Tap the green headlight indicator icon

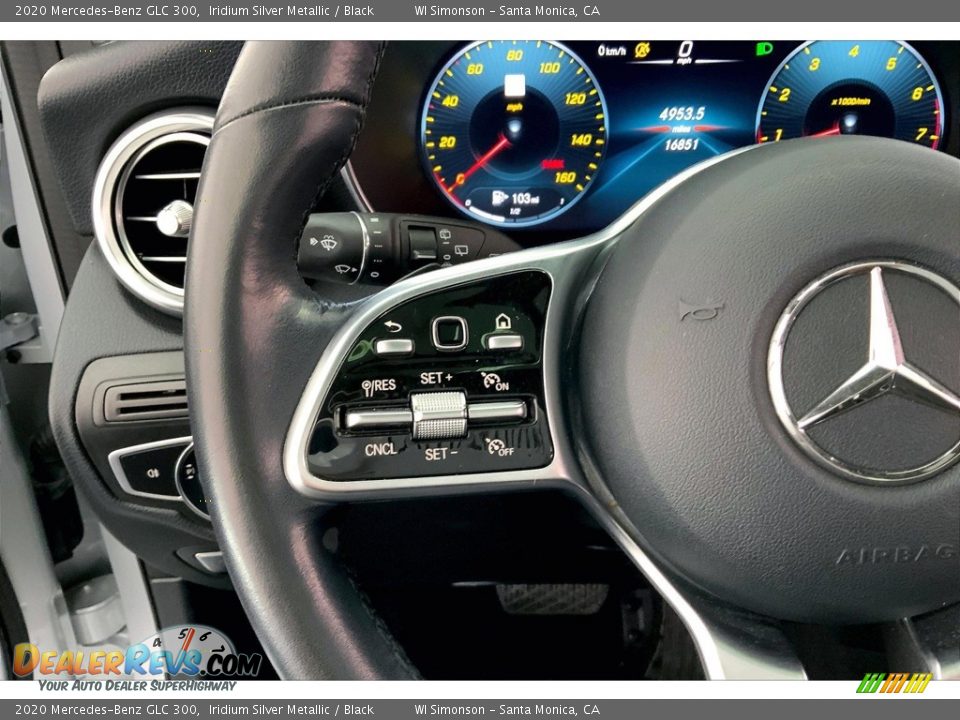(x=764, y=48)
